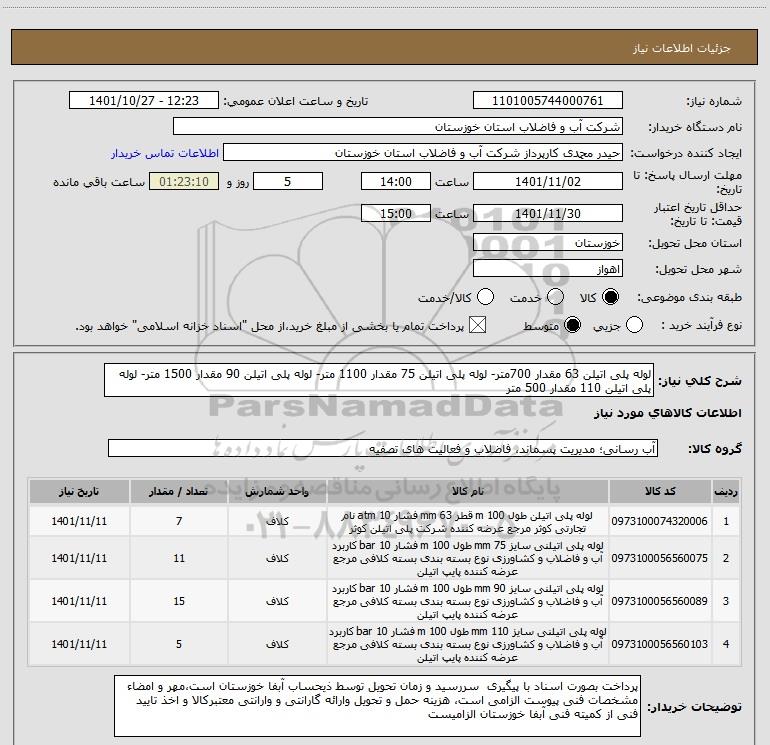Click the جزئیات اطلاعات نیاز header title
Screen dimensions: 770x745
[682, 48]
